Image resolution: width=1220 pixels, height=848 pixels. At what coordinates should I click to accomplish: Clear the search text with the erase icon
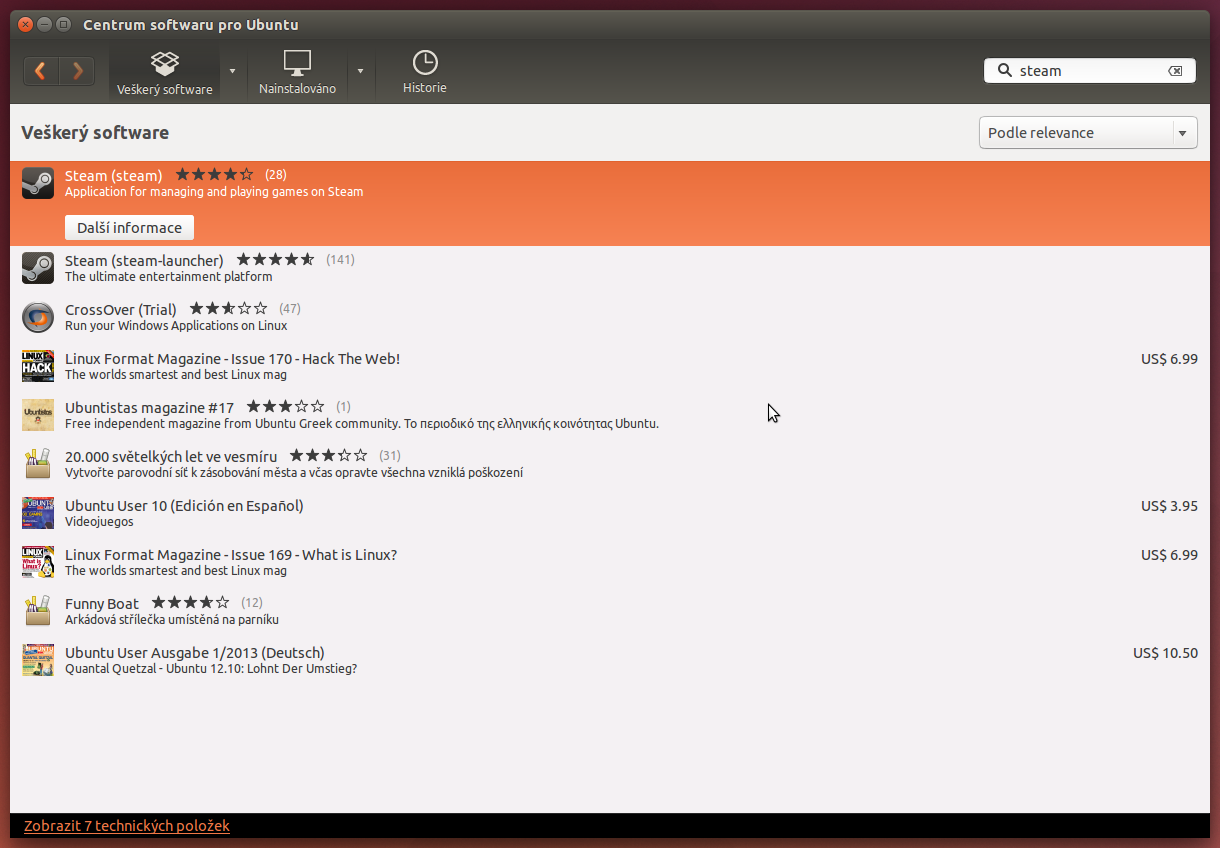(1176, 71)
